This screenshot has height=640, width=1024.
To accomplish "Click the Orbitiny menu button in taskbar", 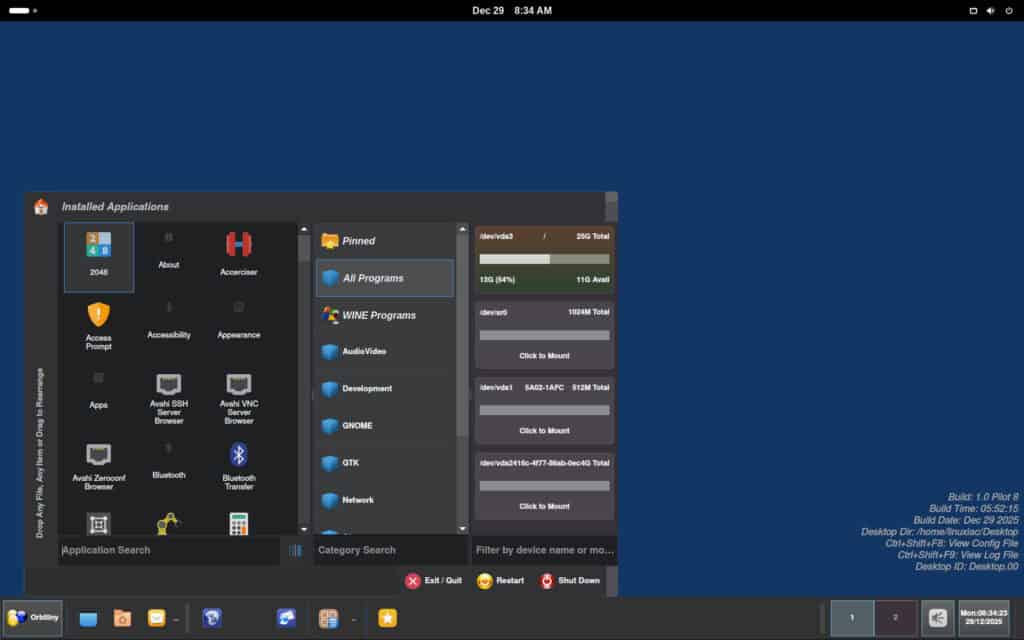I will point(33,617).
